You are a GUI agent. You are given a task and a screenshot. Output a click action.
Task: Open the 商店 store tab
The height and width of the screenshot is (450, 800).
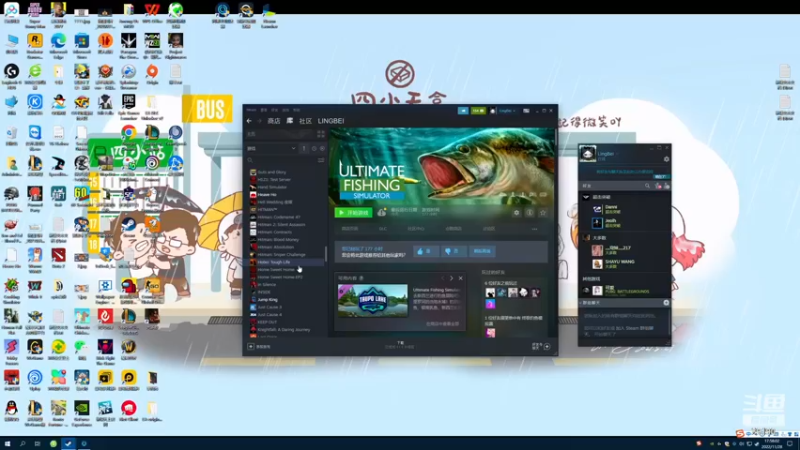[x=274, y=121]
